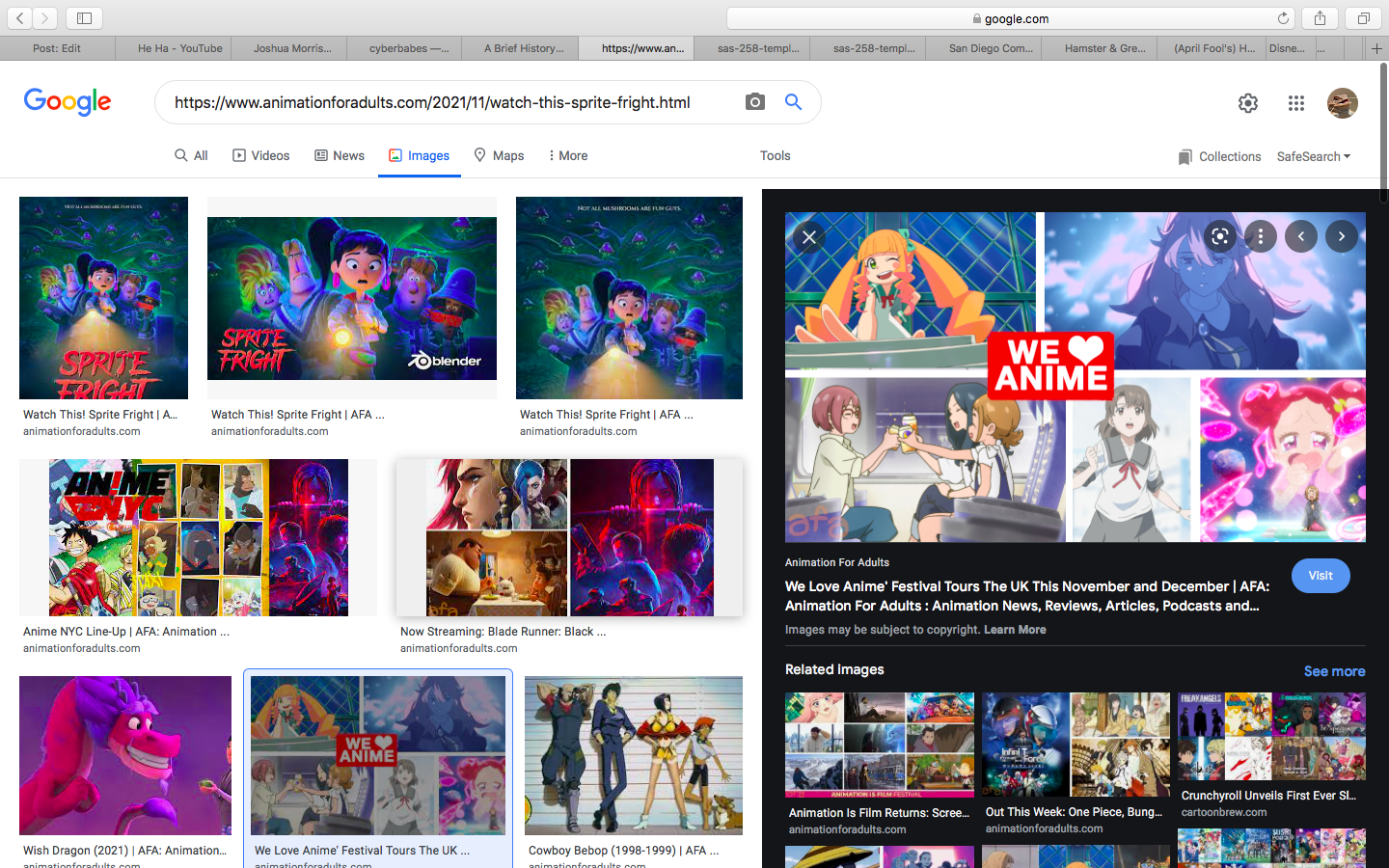Switch to Maps results tab
The image size is (1389, 868).
point(499,155)
